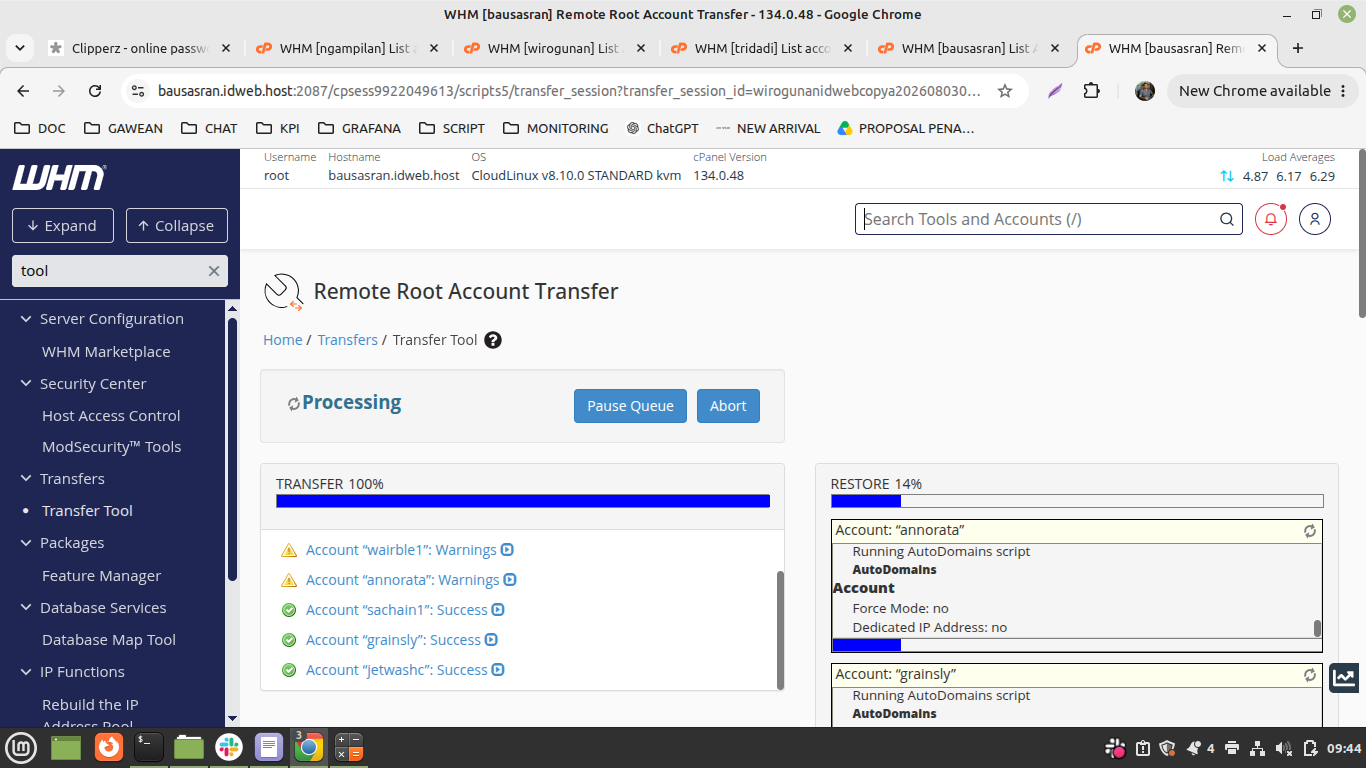Clear the sidebar search with the X icon
This screenshot has width=1366, height=768.
[213, 271]
